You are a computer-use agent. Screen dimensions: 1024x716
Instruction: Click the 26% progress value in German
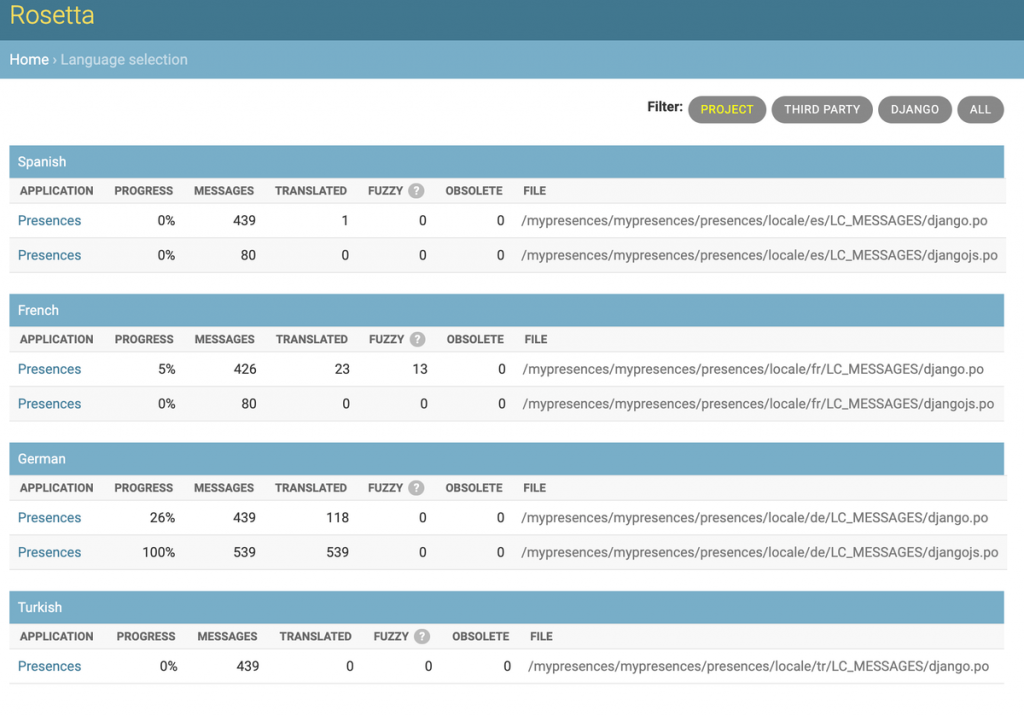(x=162, y=517)
